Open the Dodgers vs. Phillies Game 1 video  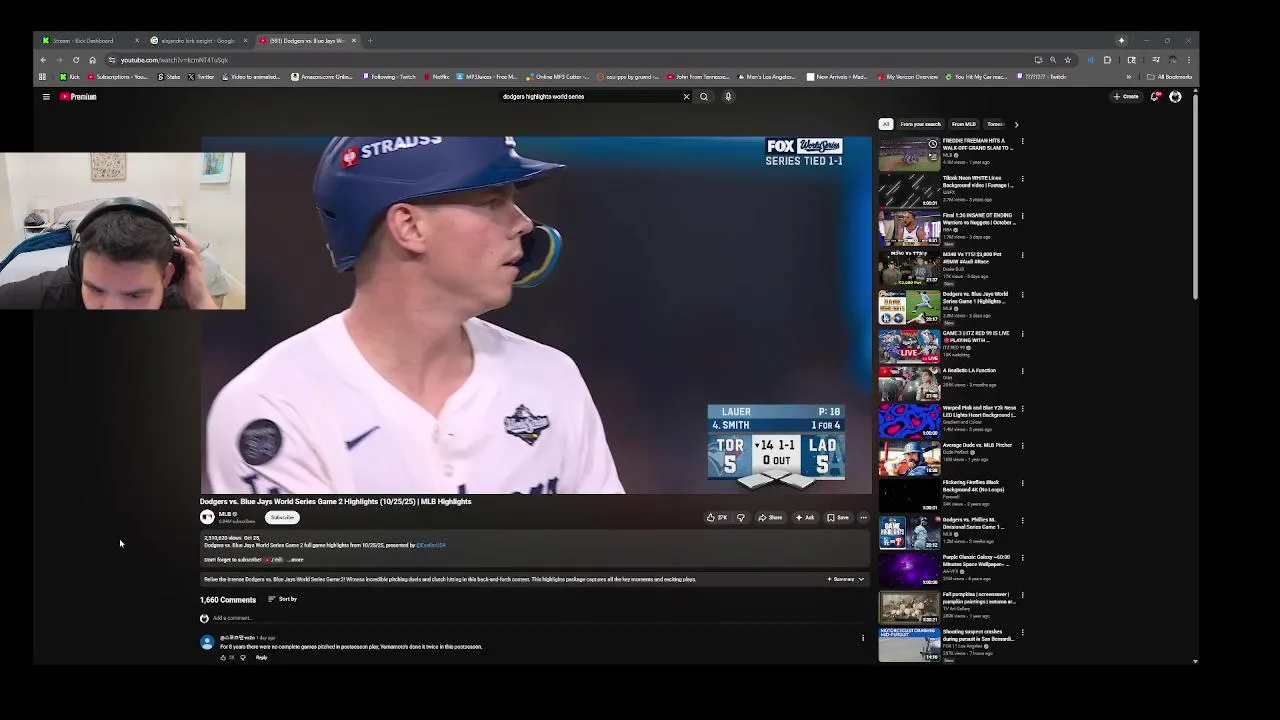[x=909, y=533]
